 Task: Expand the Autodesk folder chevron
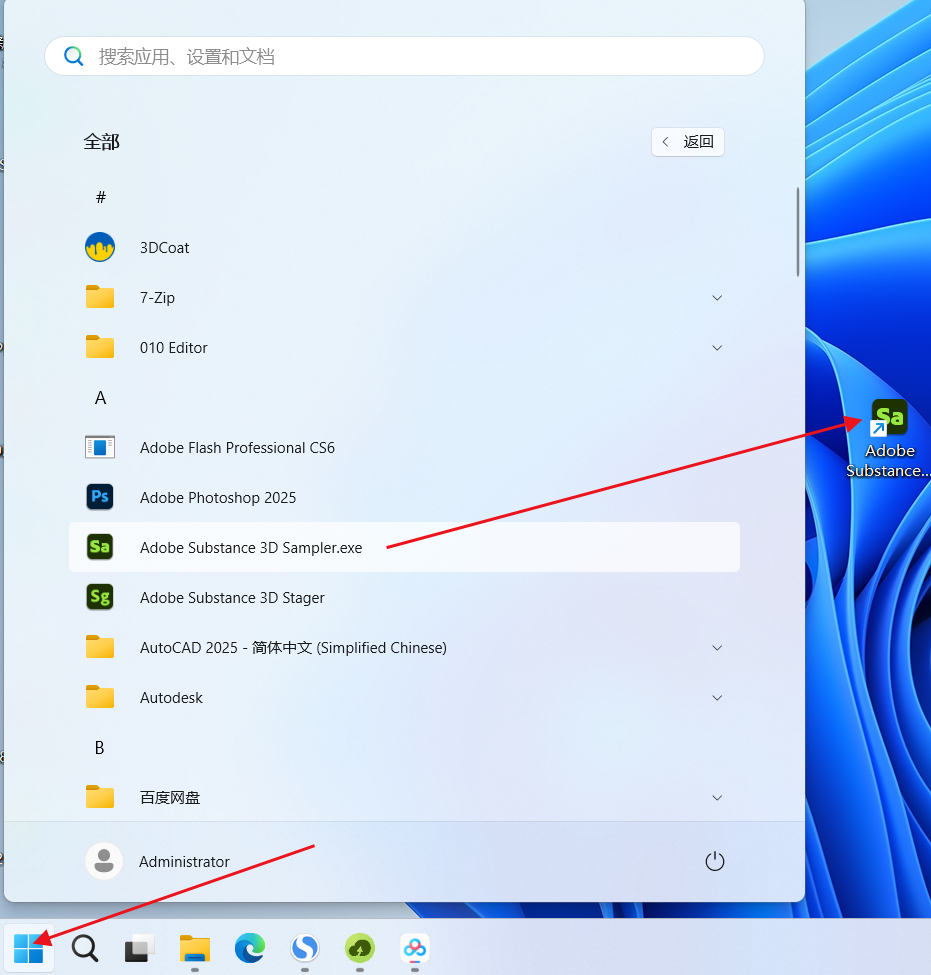point(717,698)
